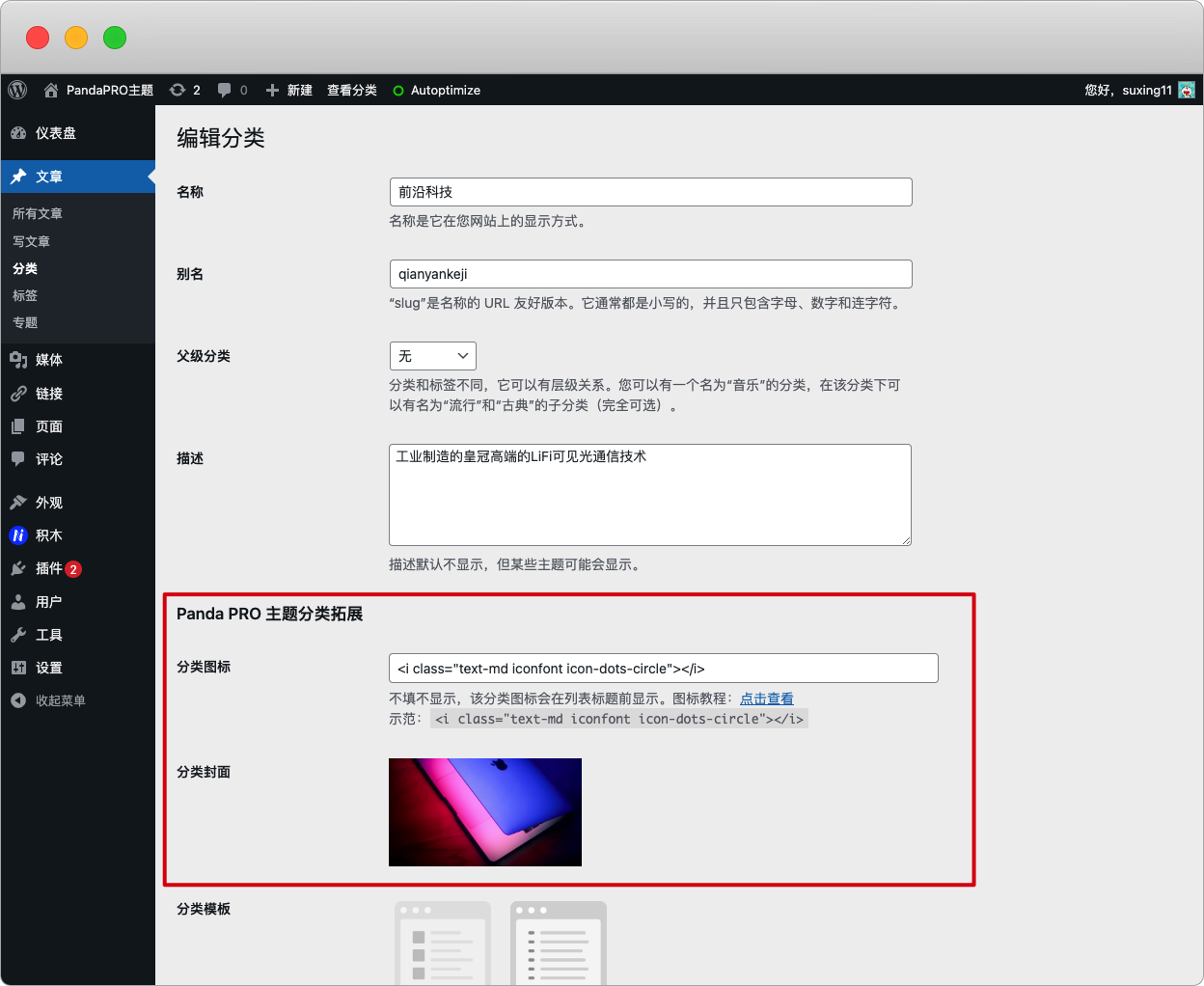Viewport: 1204px width, 986px height.
Task: Click the green Autoptimize circle icon
Action: [x=398, y=91]
